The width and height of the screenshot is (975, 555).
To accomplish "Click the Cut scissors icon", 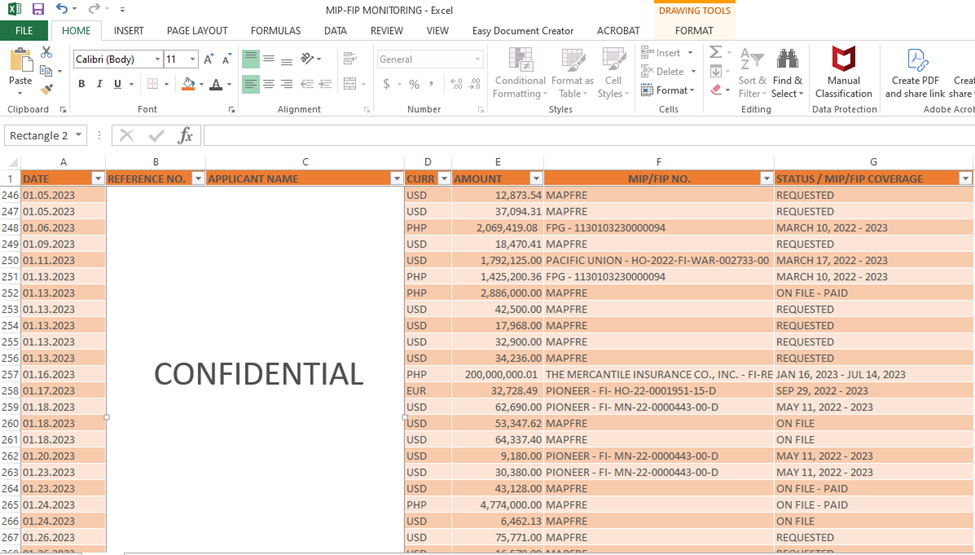I will 47,52.
